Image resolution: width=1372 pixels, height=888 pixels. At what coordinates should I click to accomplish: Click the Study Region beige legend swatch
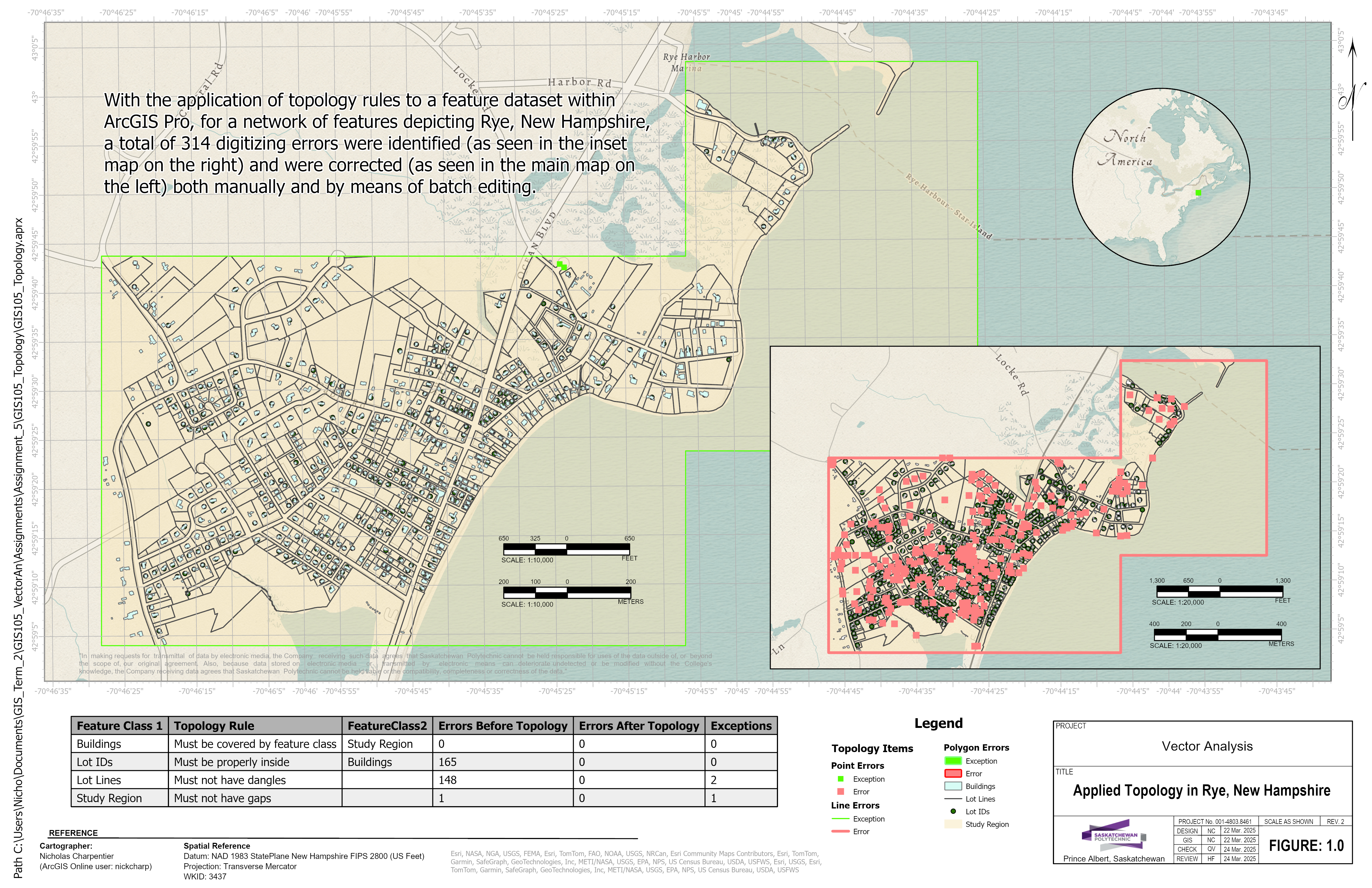(953, 824)
